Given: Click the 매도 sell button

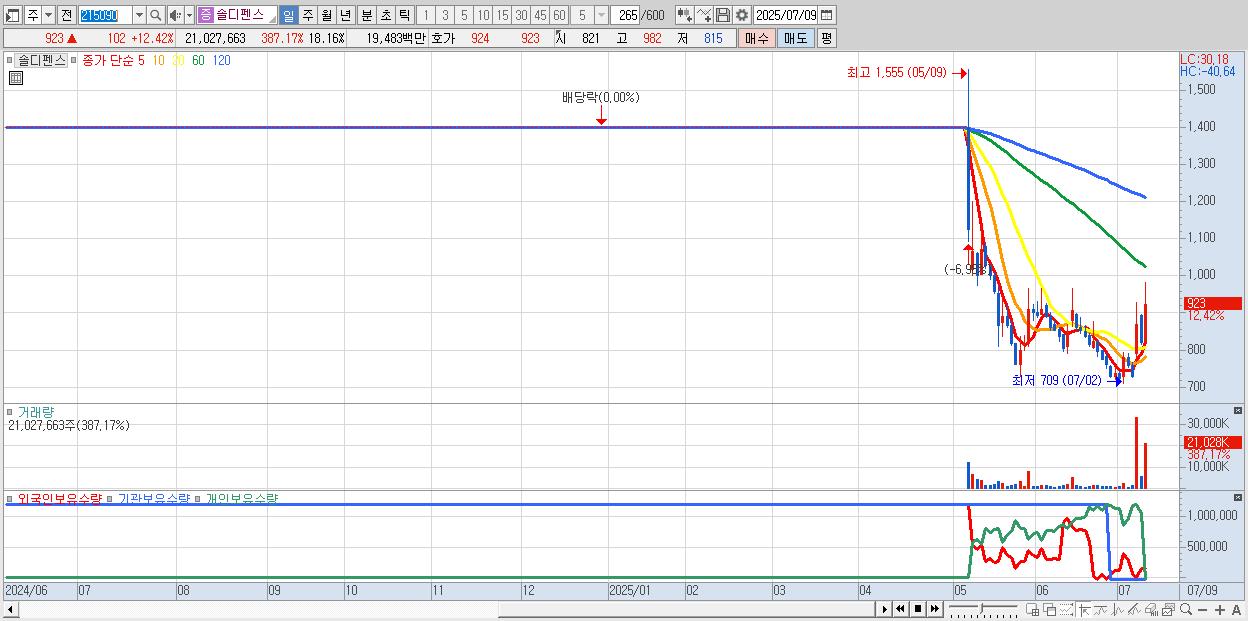Looking at the screenshot, I should (795, 38).
